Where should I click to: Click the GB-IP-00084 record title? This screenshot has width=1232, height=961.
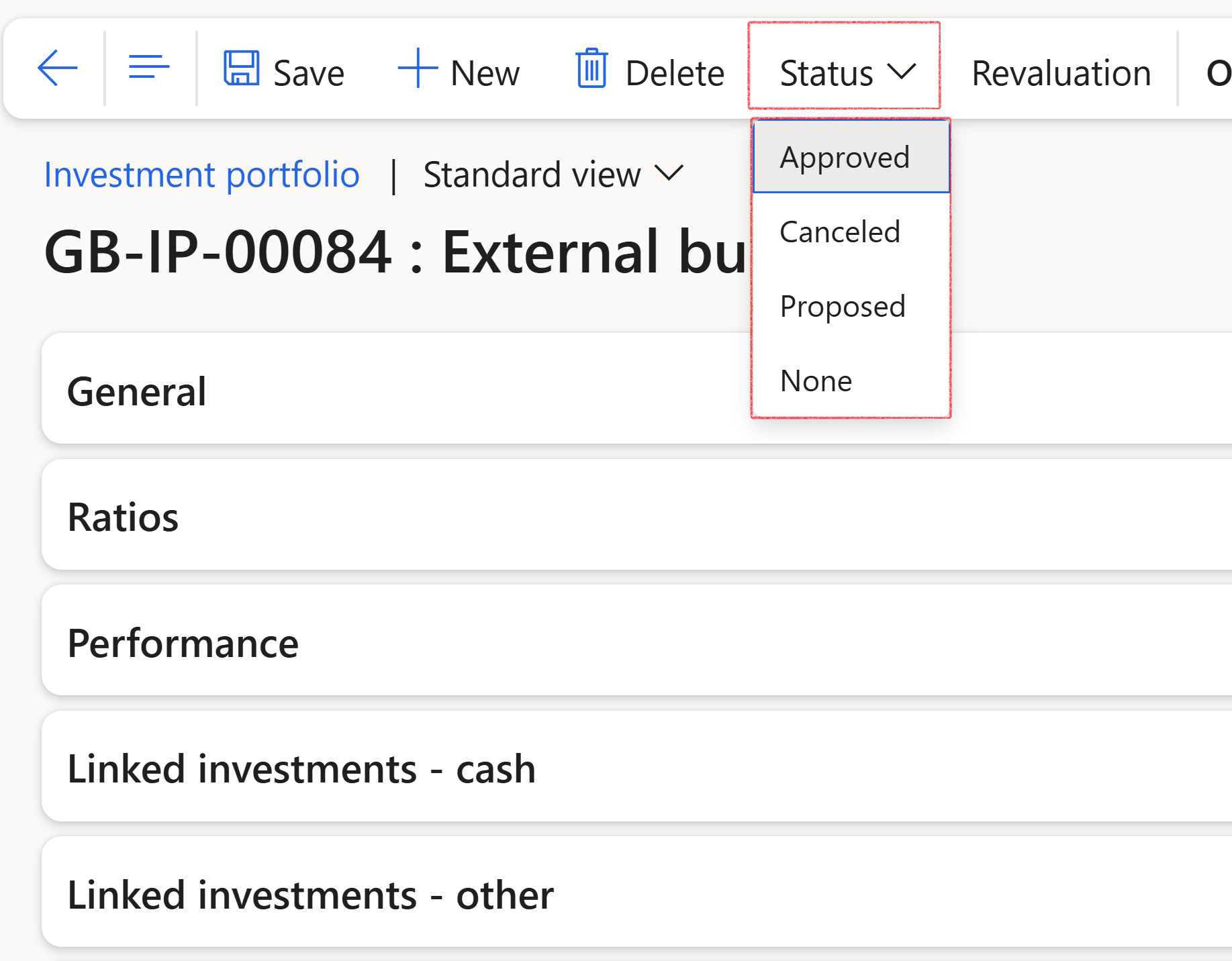point(395,252)
